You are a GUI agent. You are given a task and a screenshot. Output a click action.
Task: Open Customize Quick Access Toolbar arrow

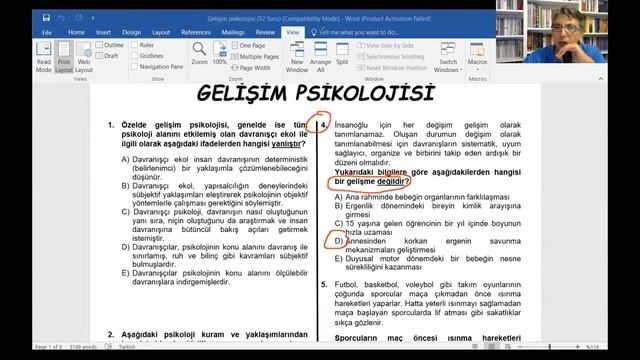click(x=93, y=18)
